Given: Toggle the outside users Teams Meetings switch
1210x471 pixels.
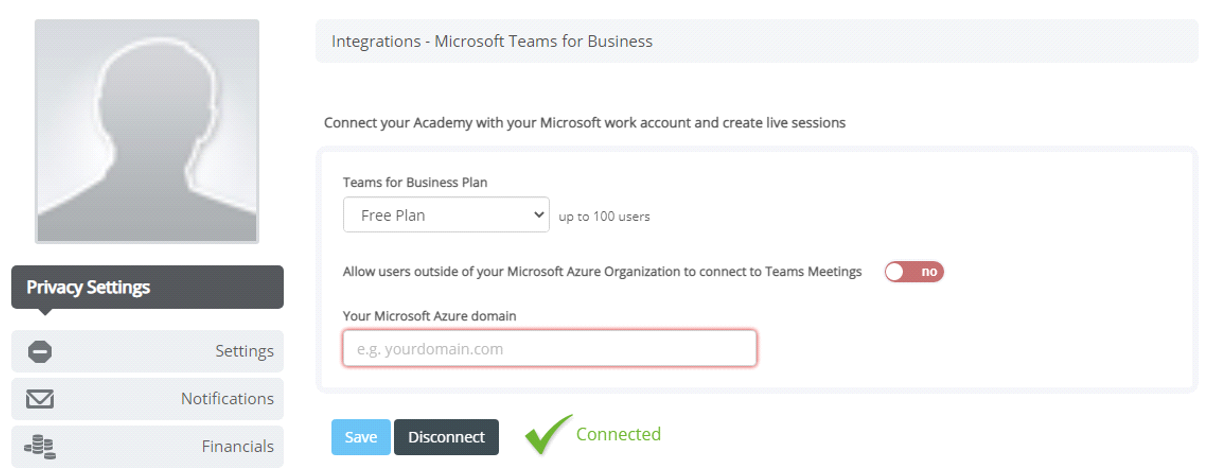Looking at the screenshot, I should 914,271.
